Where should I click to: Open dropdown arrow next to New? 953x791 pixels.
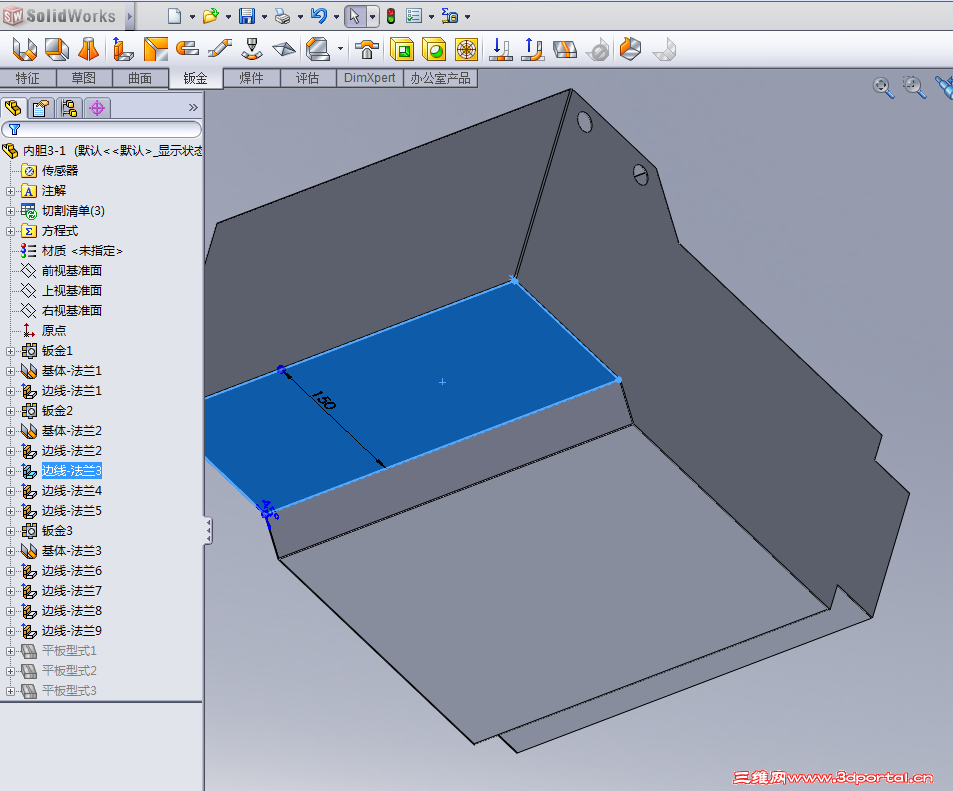[x=192, y=16]
